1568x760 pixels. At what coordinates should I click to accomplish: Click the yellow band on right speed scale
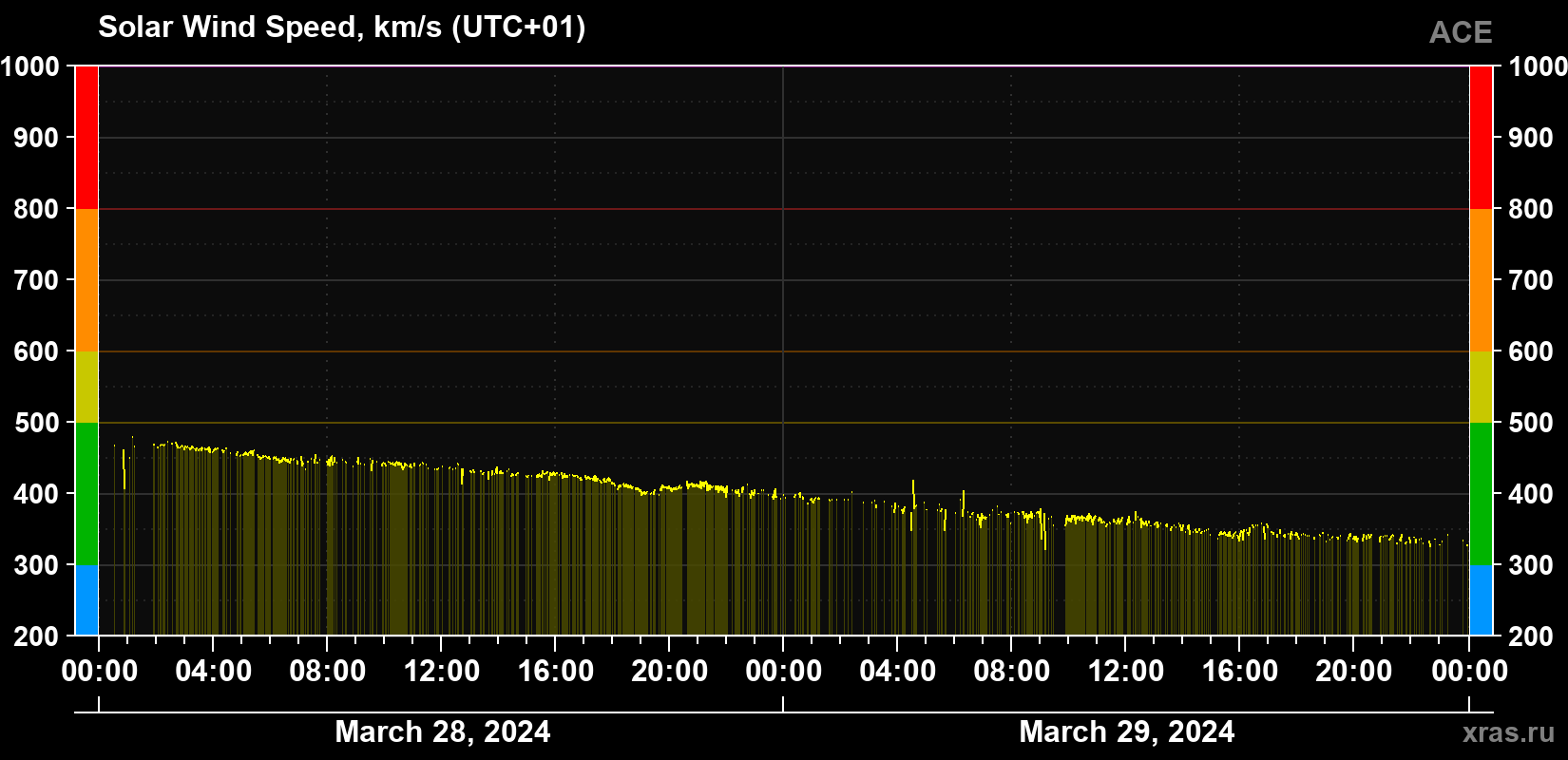[x=1481, y=387]
